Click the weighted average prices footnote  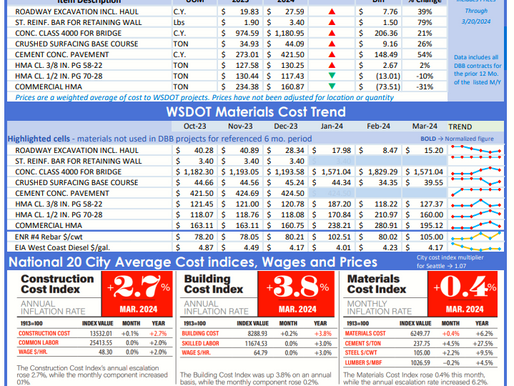click(204, 97)
